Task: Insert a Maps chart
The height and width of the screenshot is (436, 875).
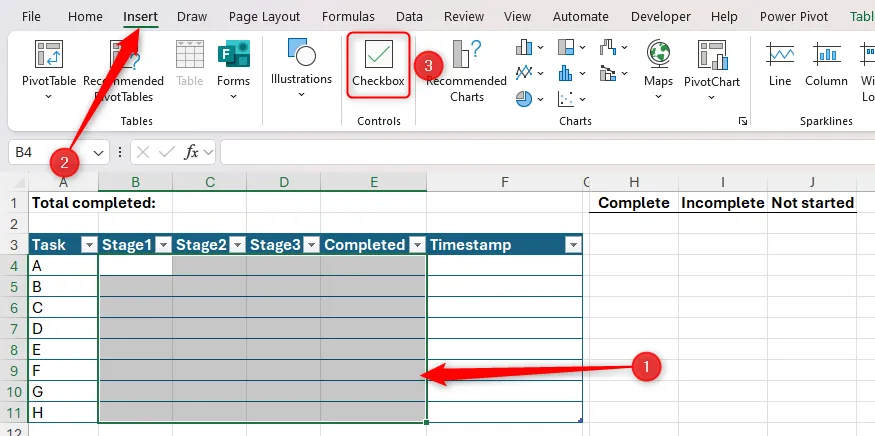Action: (658, 64)
